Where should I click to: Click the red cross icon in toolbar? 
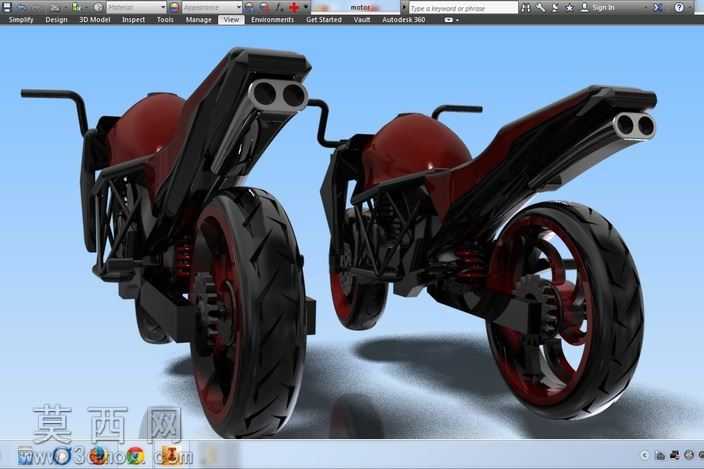tap(294, 7)
